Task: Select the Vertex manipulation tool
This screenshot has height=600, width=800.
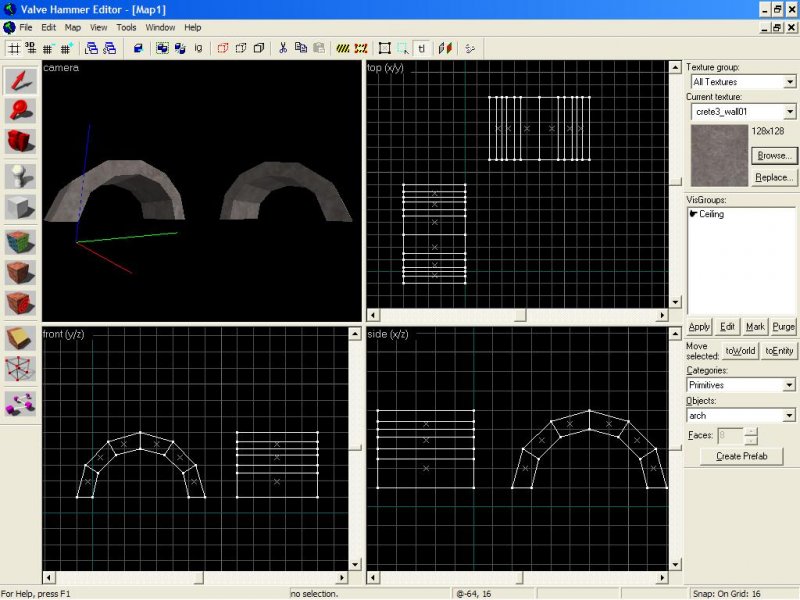Action: (x=21, y=370)
